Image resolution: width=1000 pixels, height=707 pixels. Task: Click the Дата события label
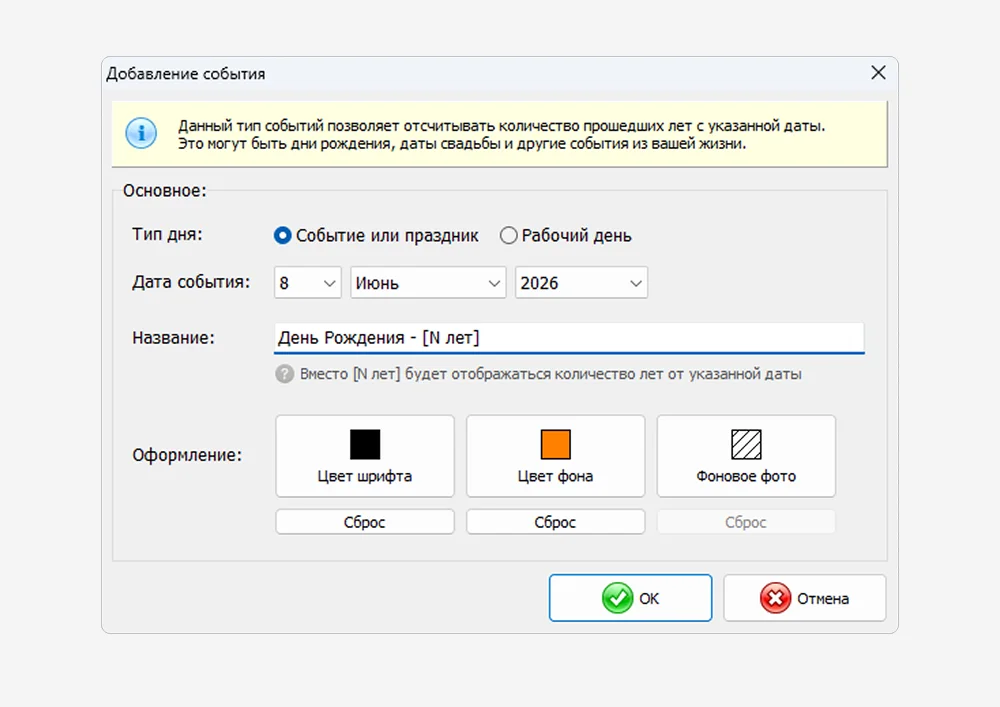[191, 283]
